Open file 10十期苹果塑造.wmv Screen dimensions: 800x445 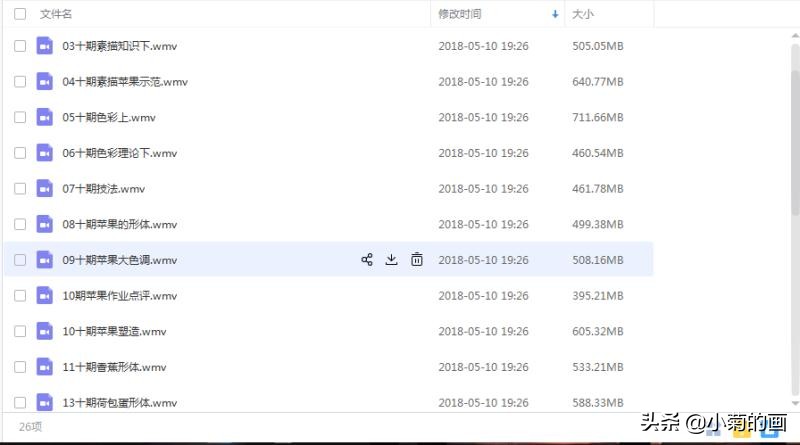tap(114, 332)
